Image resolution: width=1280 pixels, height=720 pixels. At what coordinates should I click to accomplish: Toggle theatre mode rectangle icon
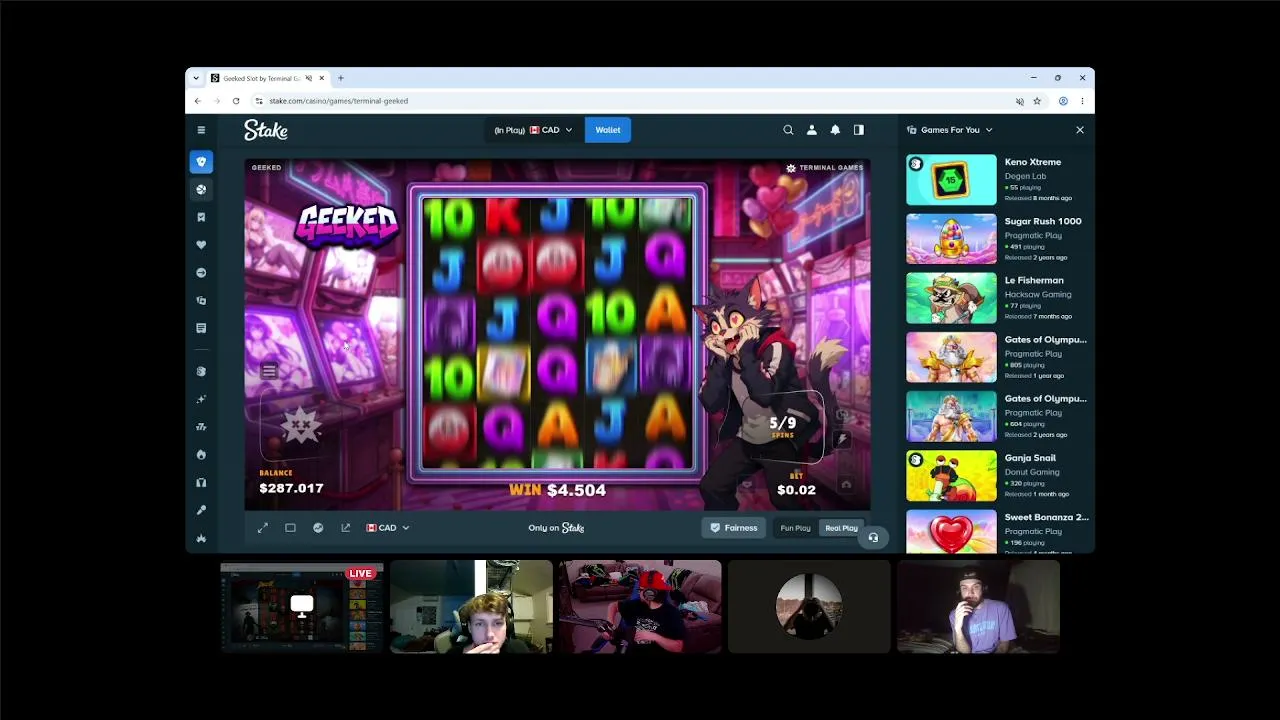click(x=290, y=528)
